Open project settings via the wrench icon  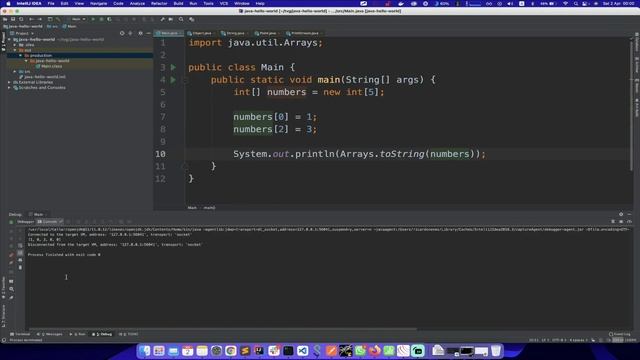point(162,19)
